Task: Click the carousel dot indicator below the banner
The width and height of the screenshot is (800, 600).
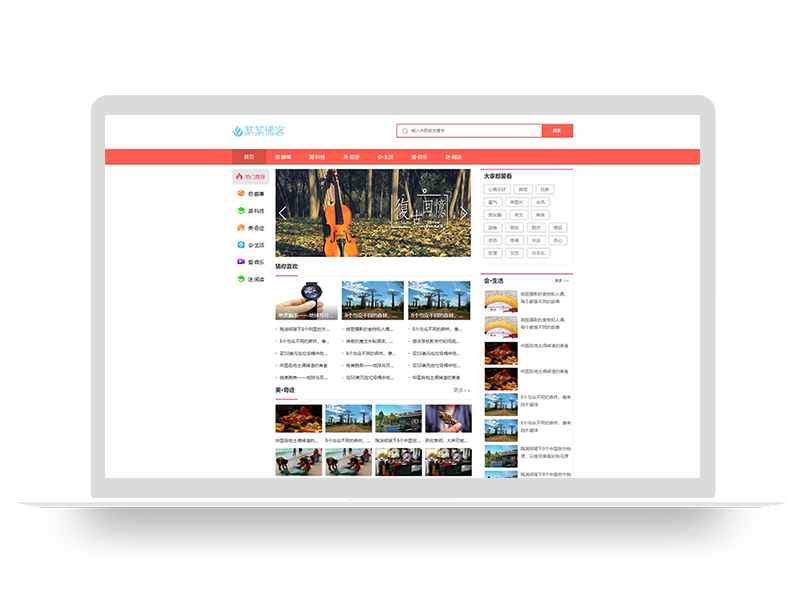Action: tap(374, 250)
